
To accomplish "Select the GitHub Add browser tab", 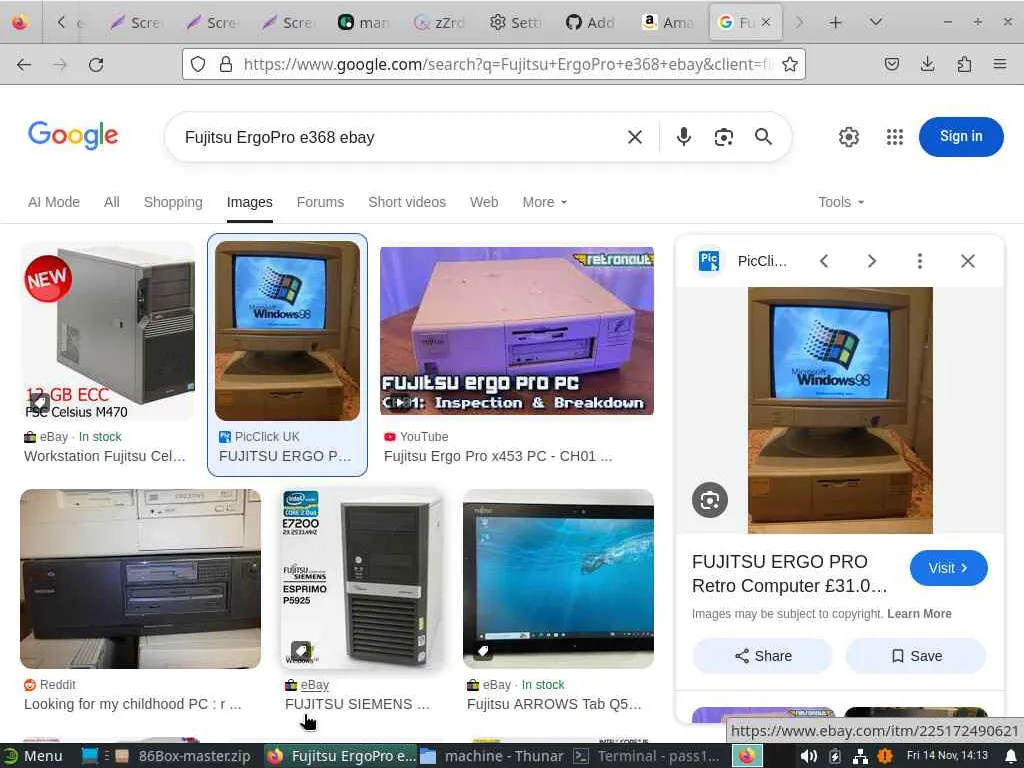I will coord(591,22).
